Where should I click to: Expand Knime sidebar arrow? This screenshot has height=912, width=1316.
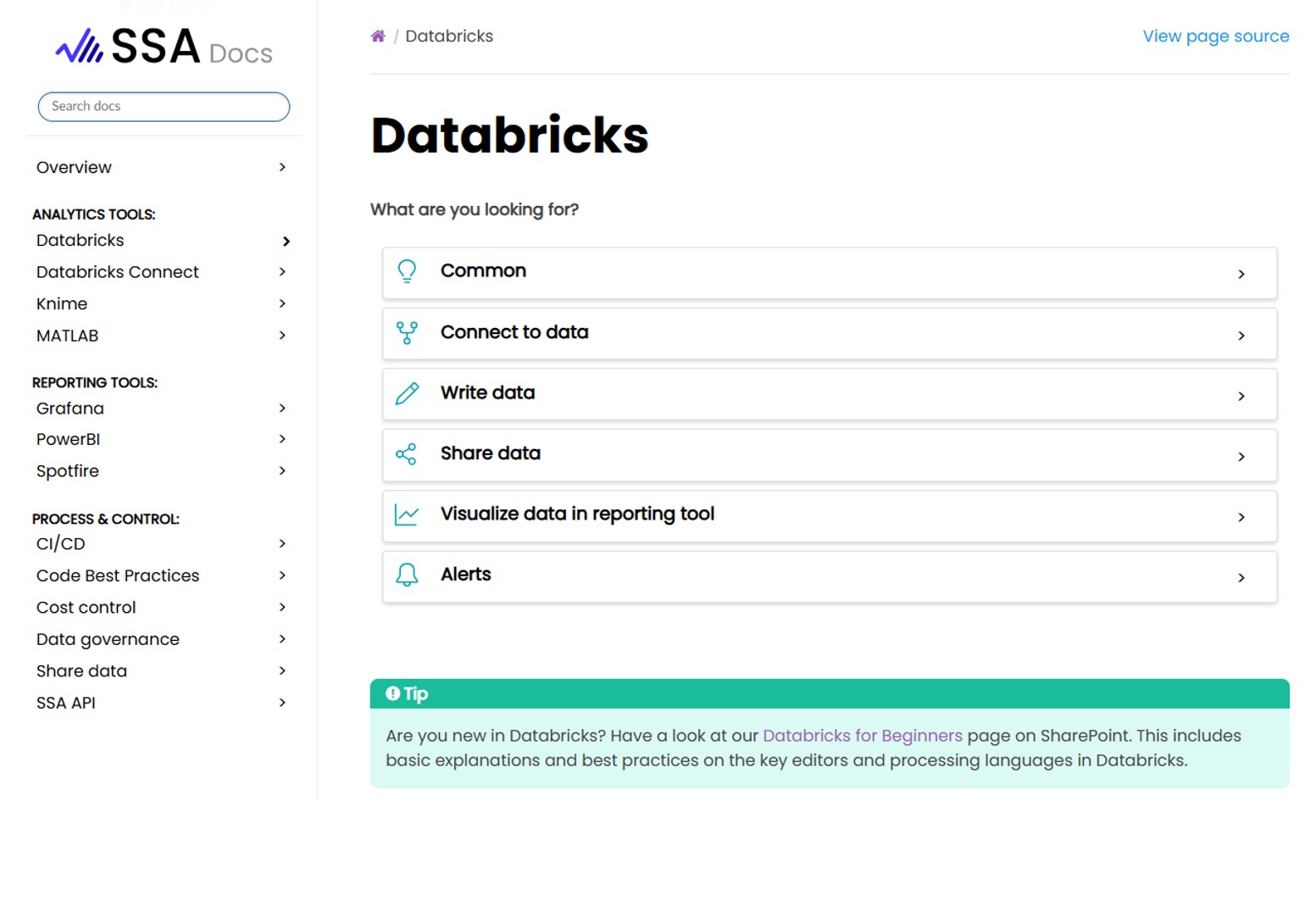pyautogui.click(x=282, y=303)
